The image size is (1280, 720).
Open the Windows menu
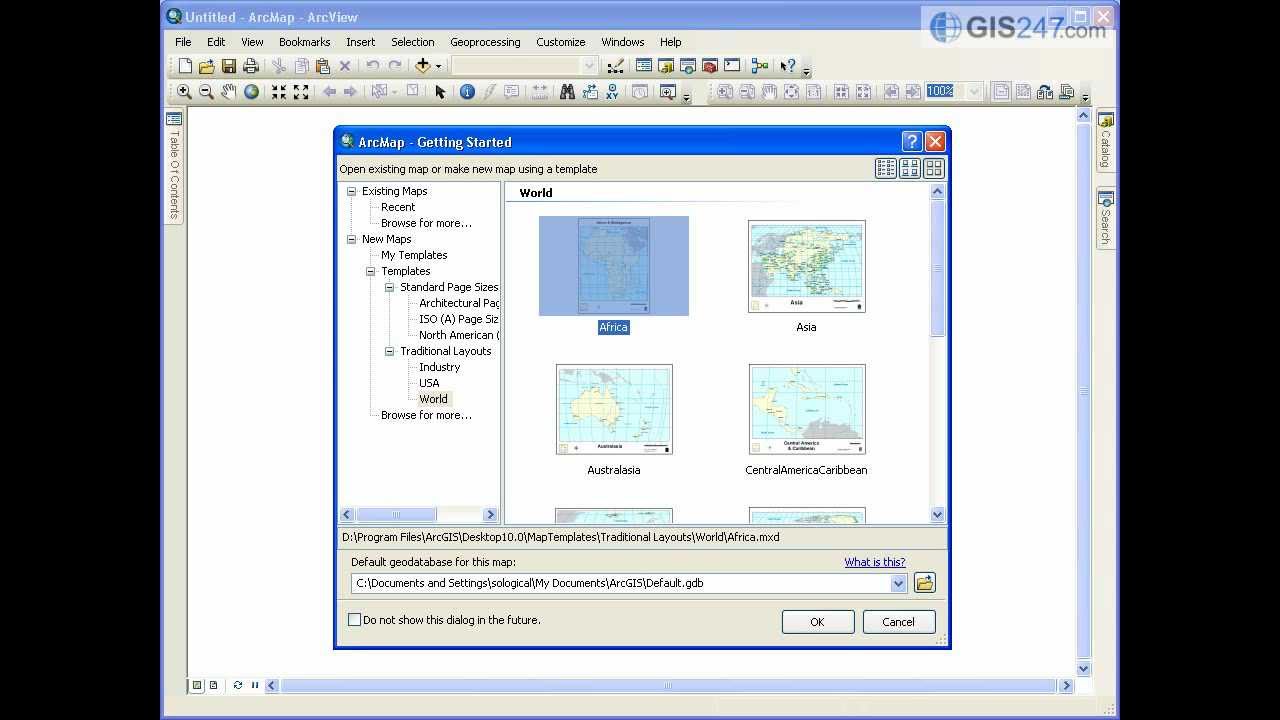point(622,42)
